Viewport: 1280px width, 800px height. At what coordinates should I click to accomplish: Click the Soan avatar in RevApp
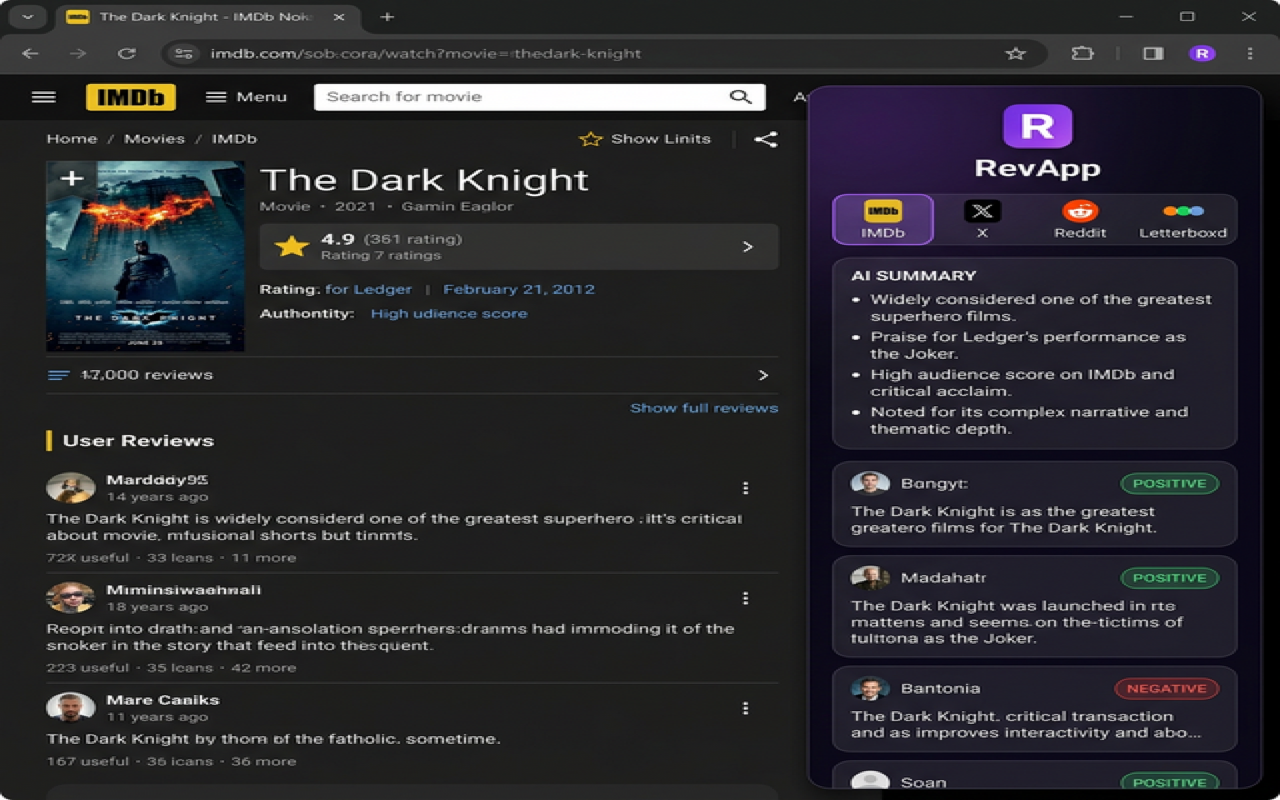pos(870,781)
